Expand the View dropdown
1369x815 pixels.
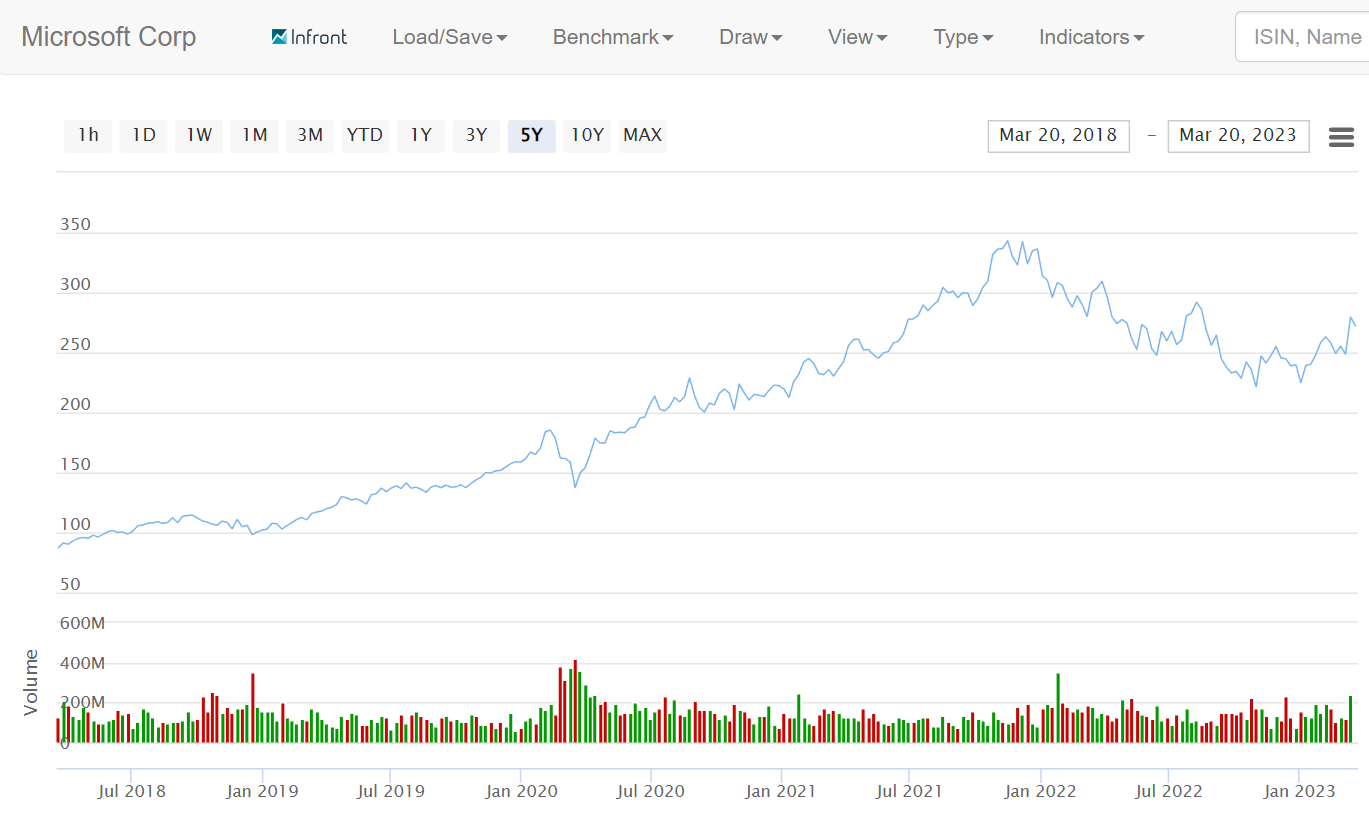point(858,37)
